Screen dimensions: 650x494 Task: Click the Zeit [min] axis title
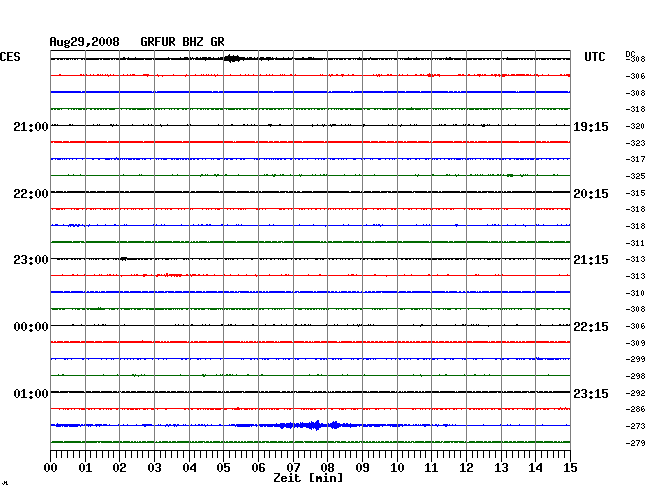point(308,478)
